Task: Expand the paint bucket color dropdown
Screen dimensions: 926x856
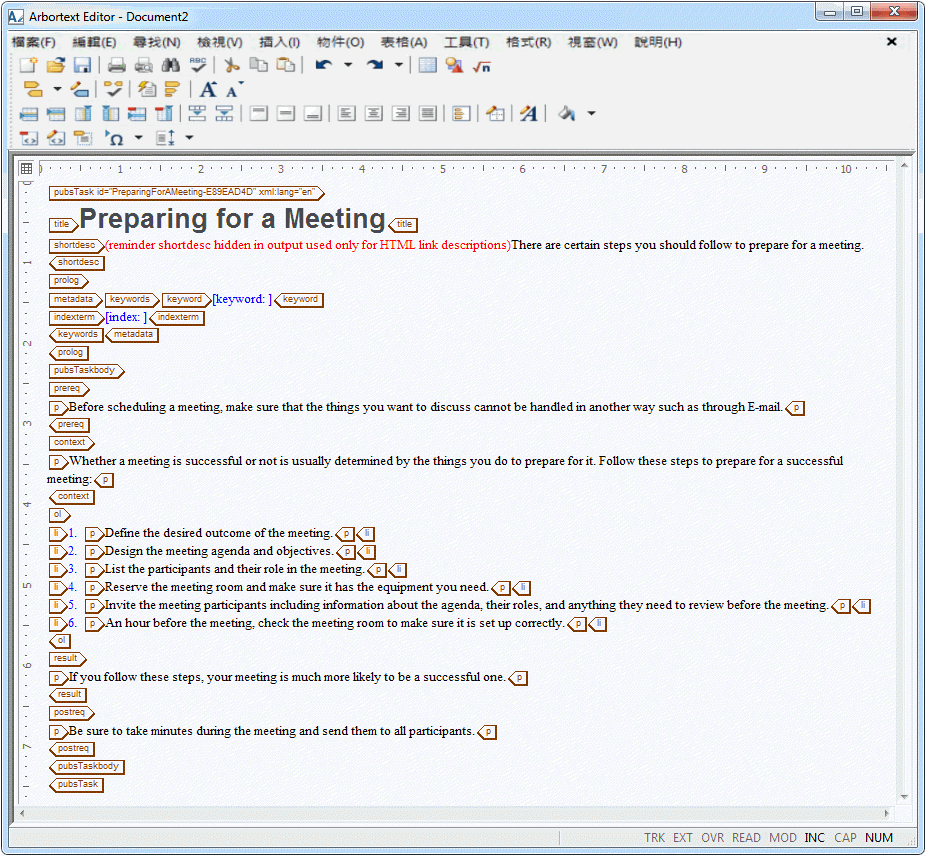Action: [x=591, y=113]
